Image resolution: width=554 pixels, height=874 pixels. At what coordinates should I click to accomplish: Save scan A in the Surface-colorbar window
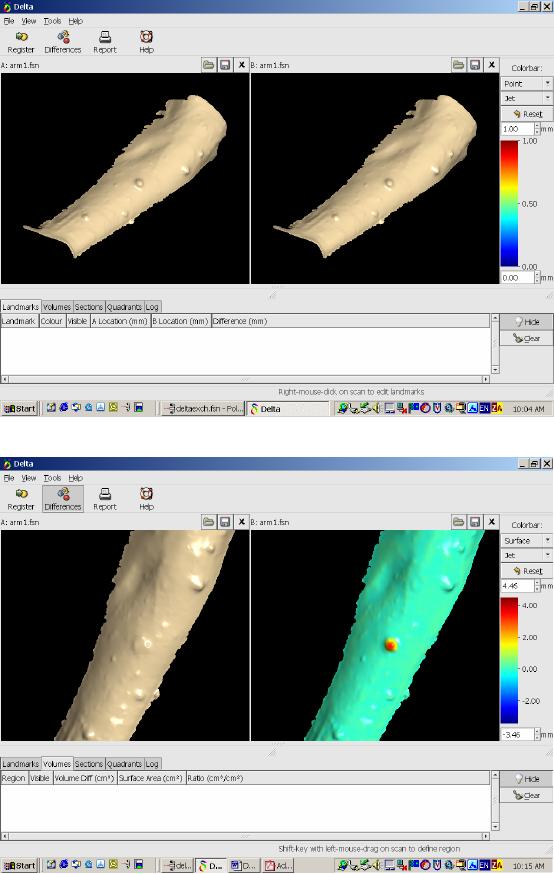[225, 522]
